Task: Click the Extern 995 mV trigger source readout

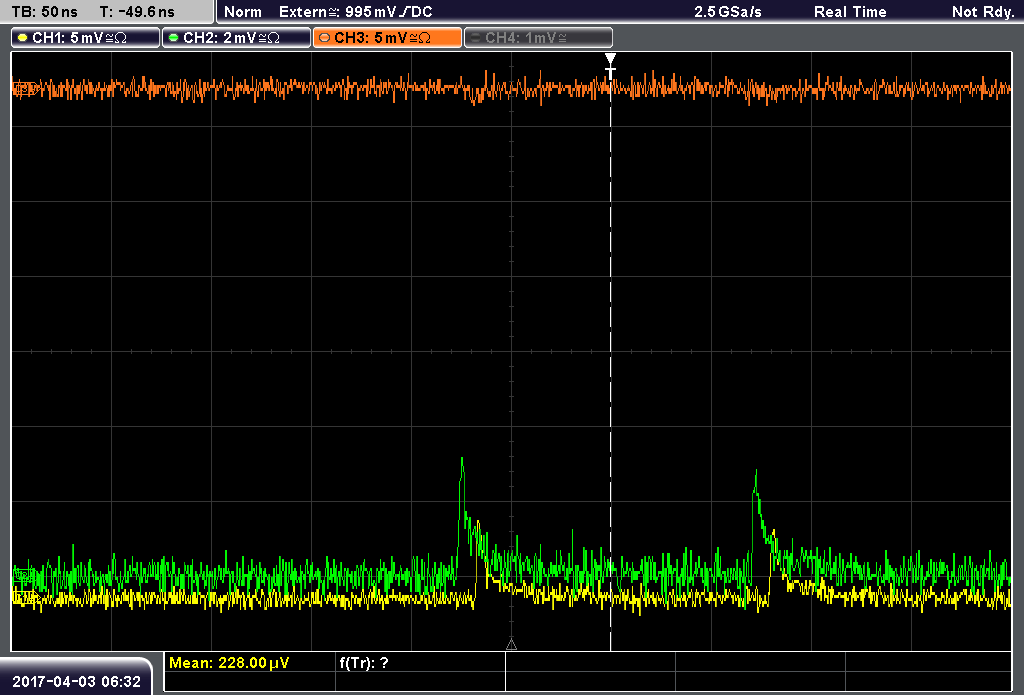Action: (355, 12)
